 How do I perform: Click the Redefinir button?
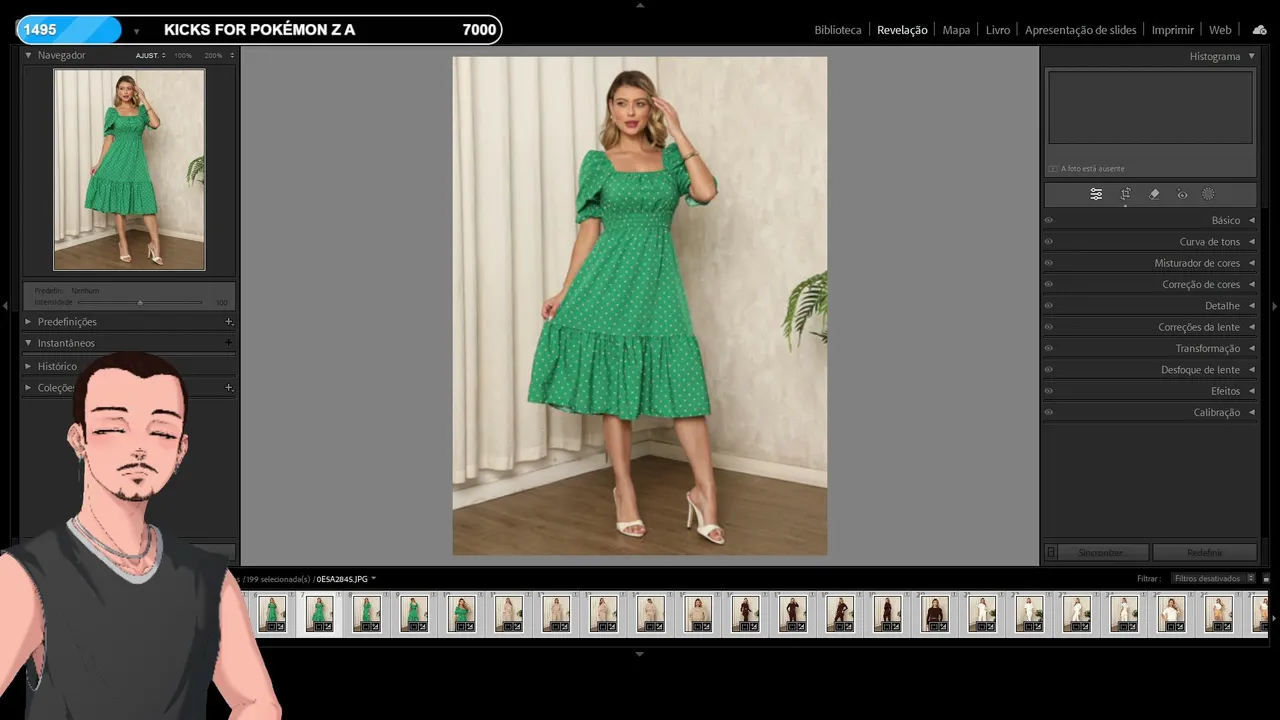click(1204, 552)
